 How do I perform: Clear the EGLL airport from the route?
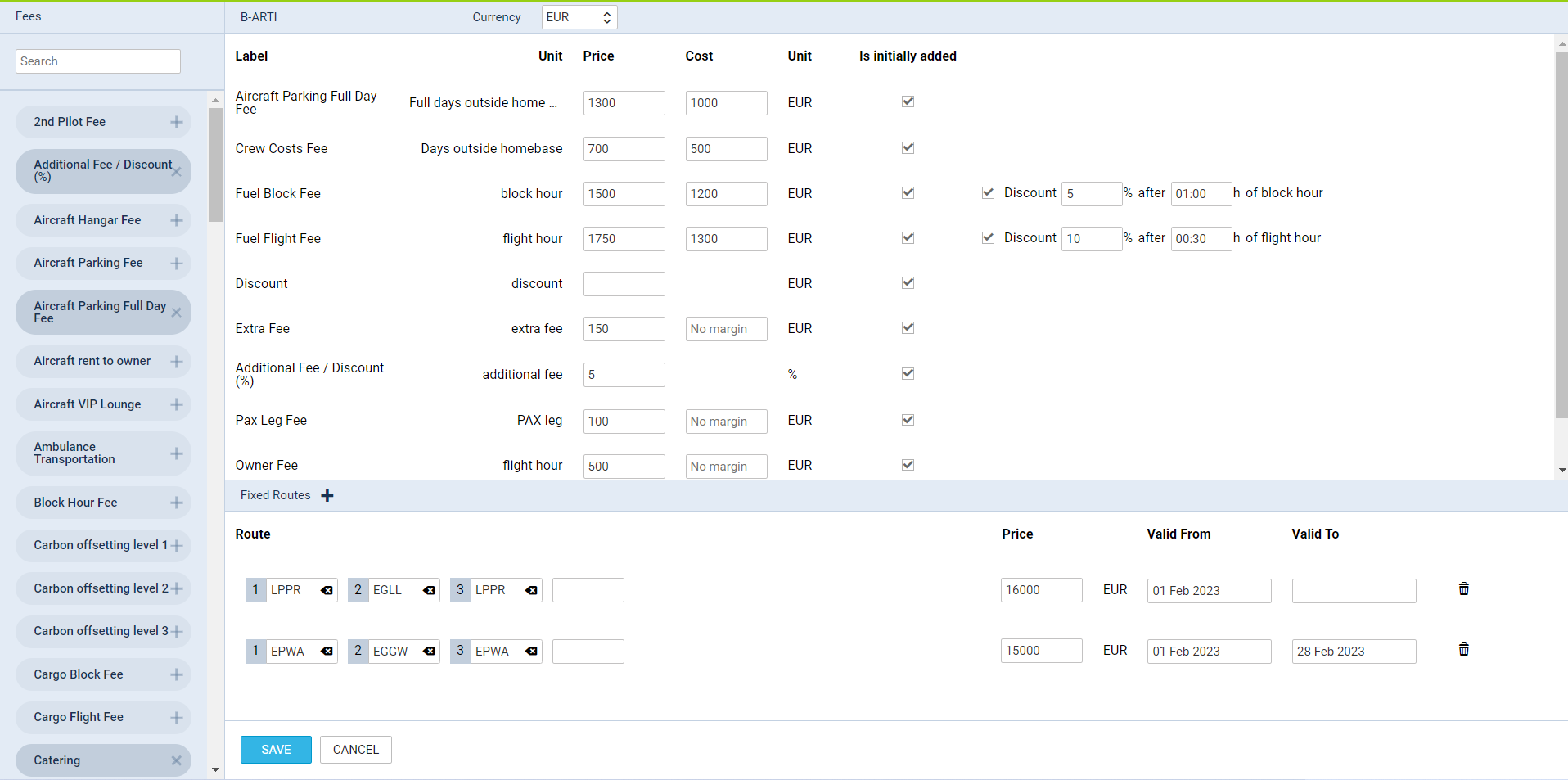click(429, 590)
